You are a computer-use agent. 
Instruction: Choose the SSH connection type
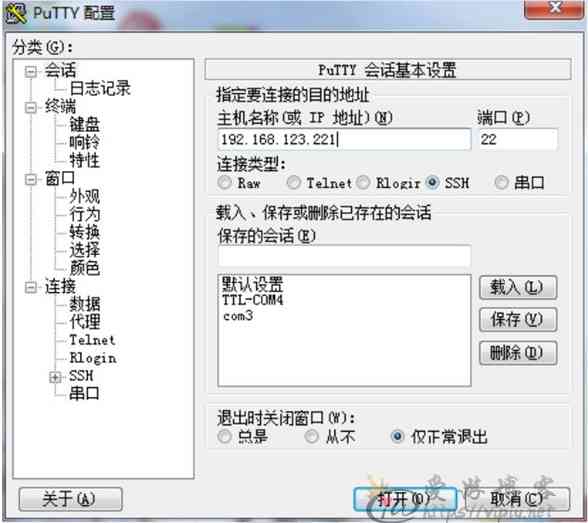tap(432, 183)
